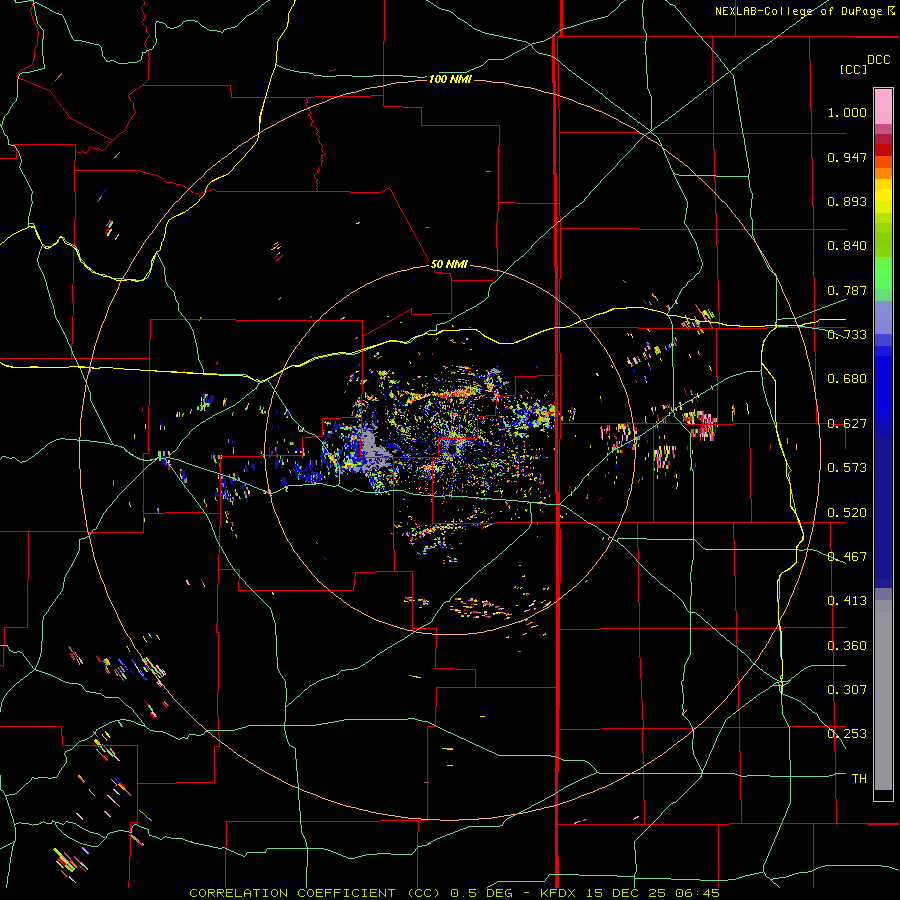This screenshot has width=900, height=900.
Task: Click the 0.787 color scale value
Action: pos(847,290)
